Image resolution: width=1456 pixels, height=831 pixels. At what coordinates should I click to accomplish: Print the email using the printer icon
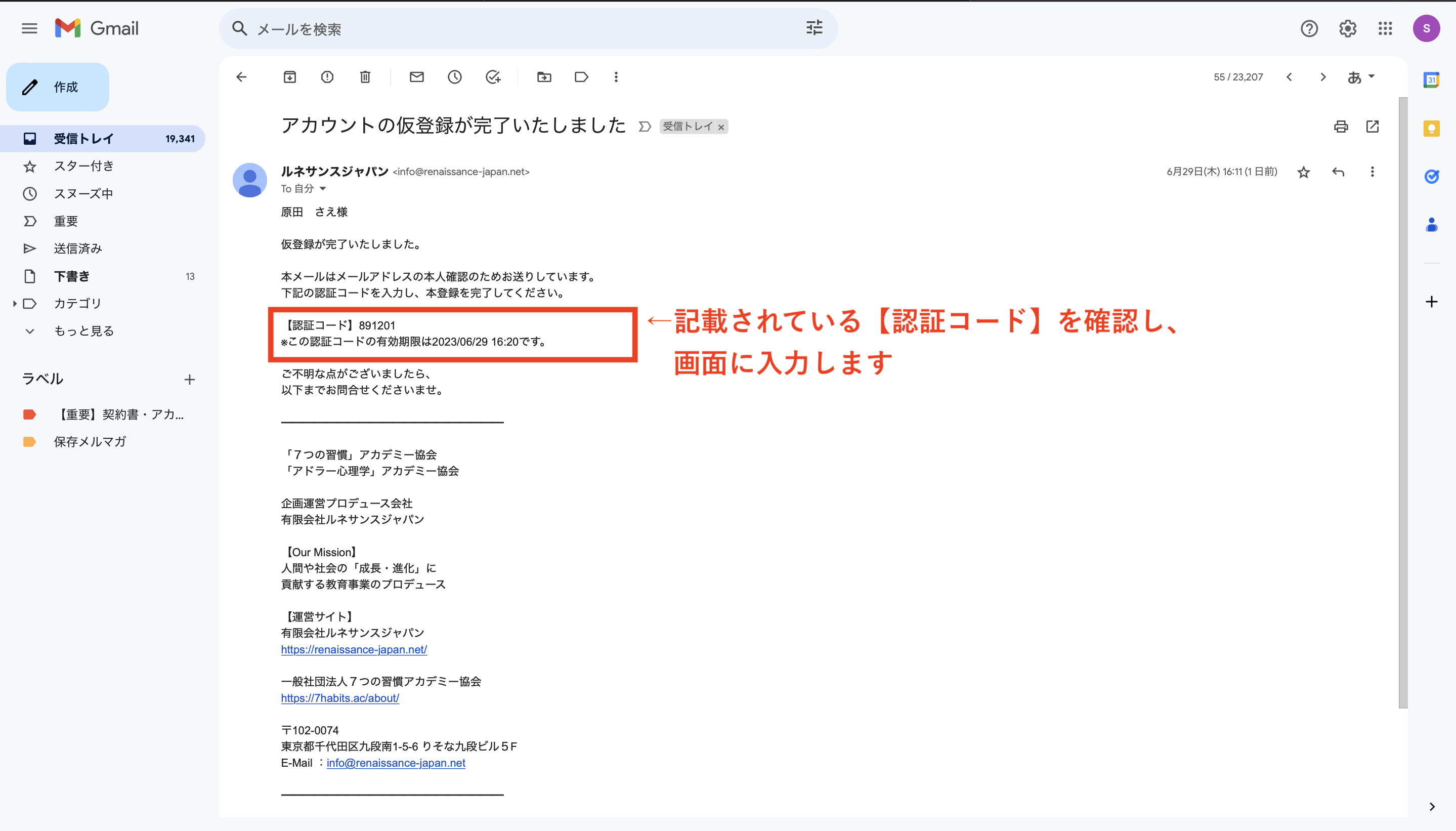tap(1341, 126)
